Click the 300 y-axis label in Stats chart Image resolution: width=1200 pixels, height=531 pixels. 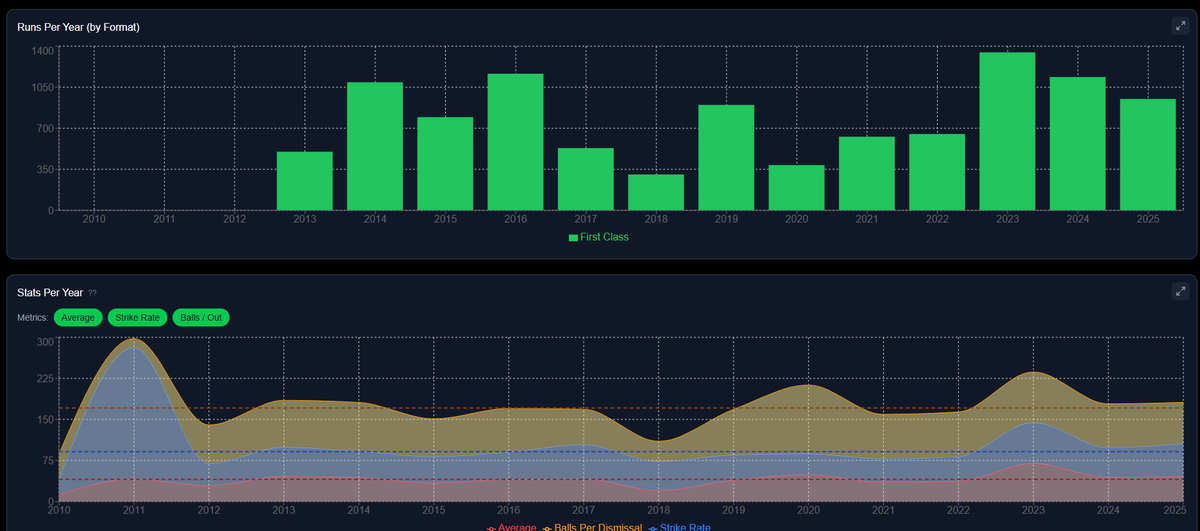45,342
